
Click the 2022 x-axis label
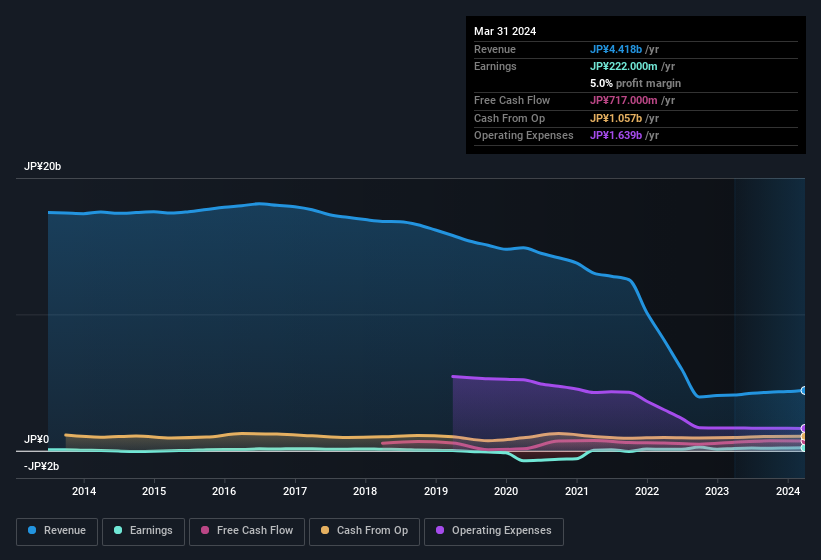point(647,491)
